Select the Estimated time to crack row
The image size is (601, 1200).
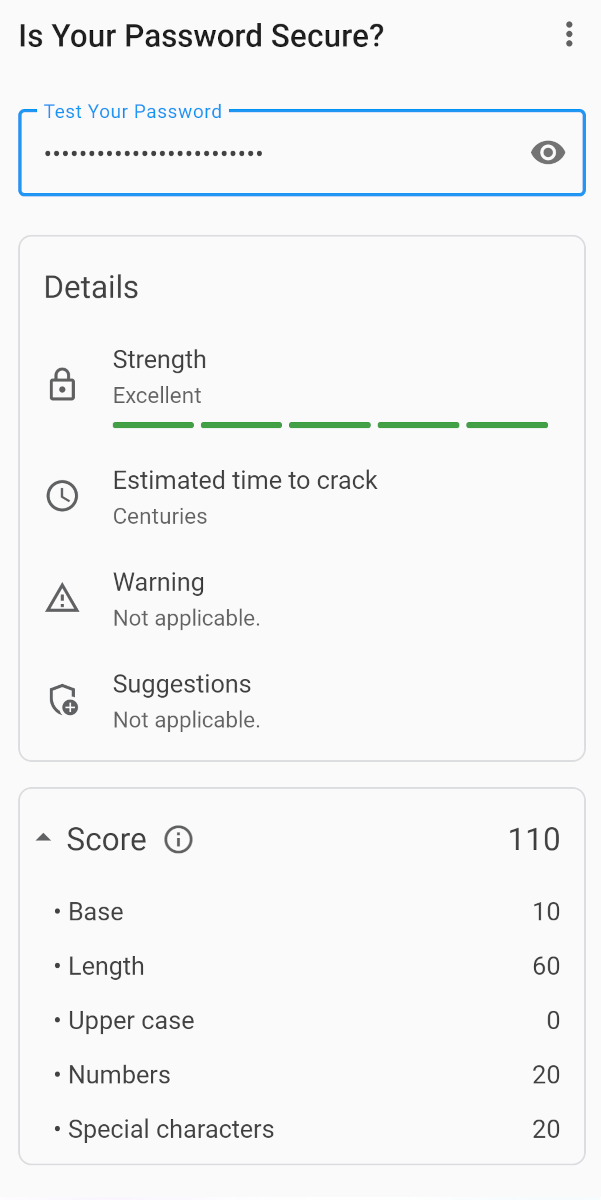coord(245,481)
